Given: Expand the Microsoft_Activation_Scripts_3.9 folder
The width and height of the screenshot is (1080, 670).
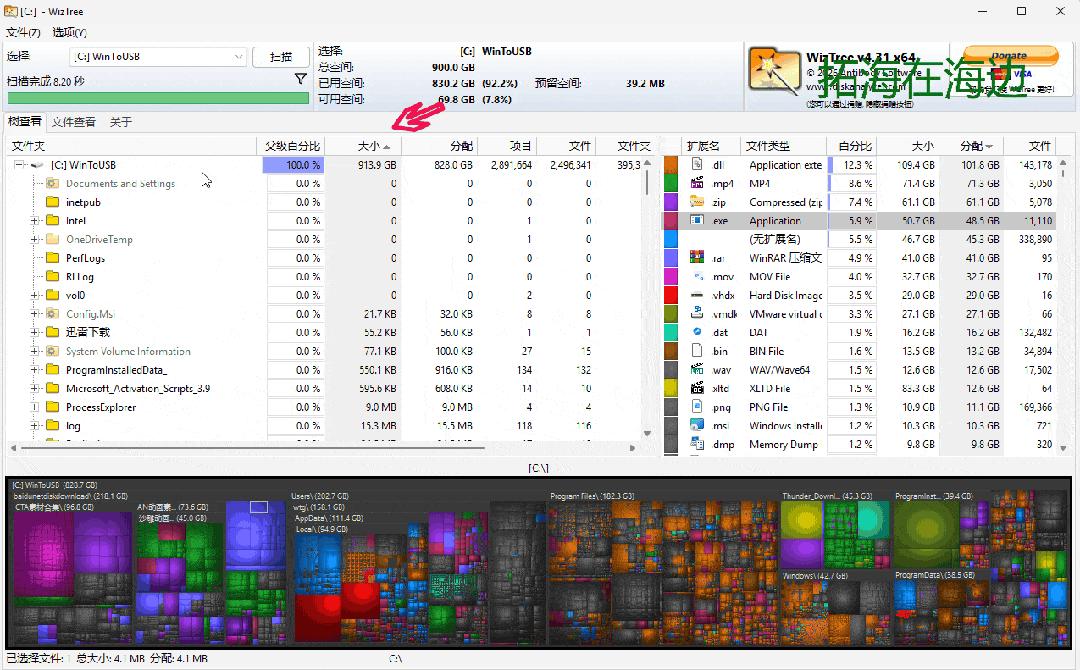Looking at the screenshot, I should [34, 388].
